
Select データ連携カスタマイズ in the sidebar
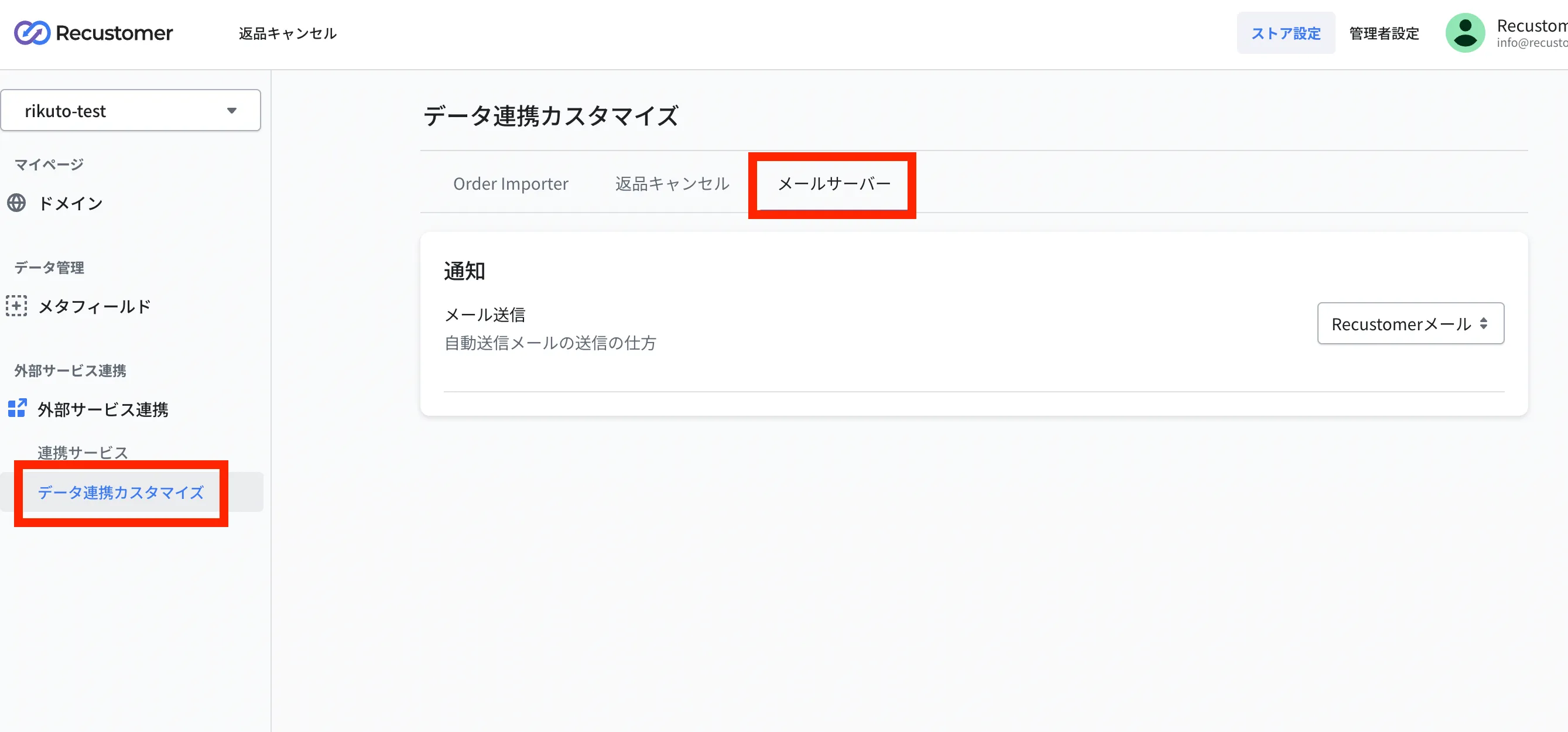coord(121,492)
